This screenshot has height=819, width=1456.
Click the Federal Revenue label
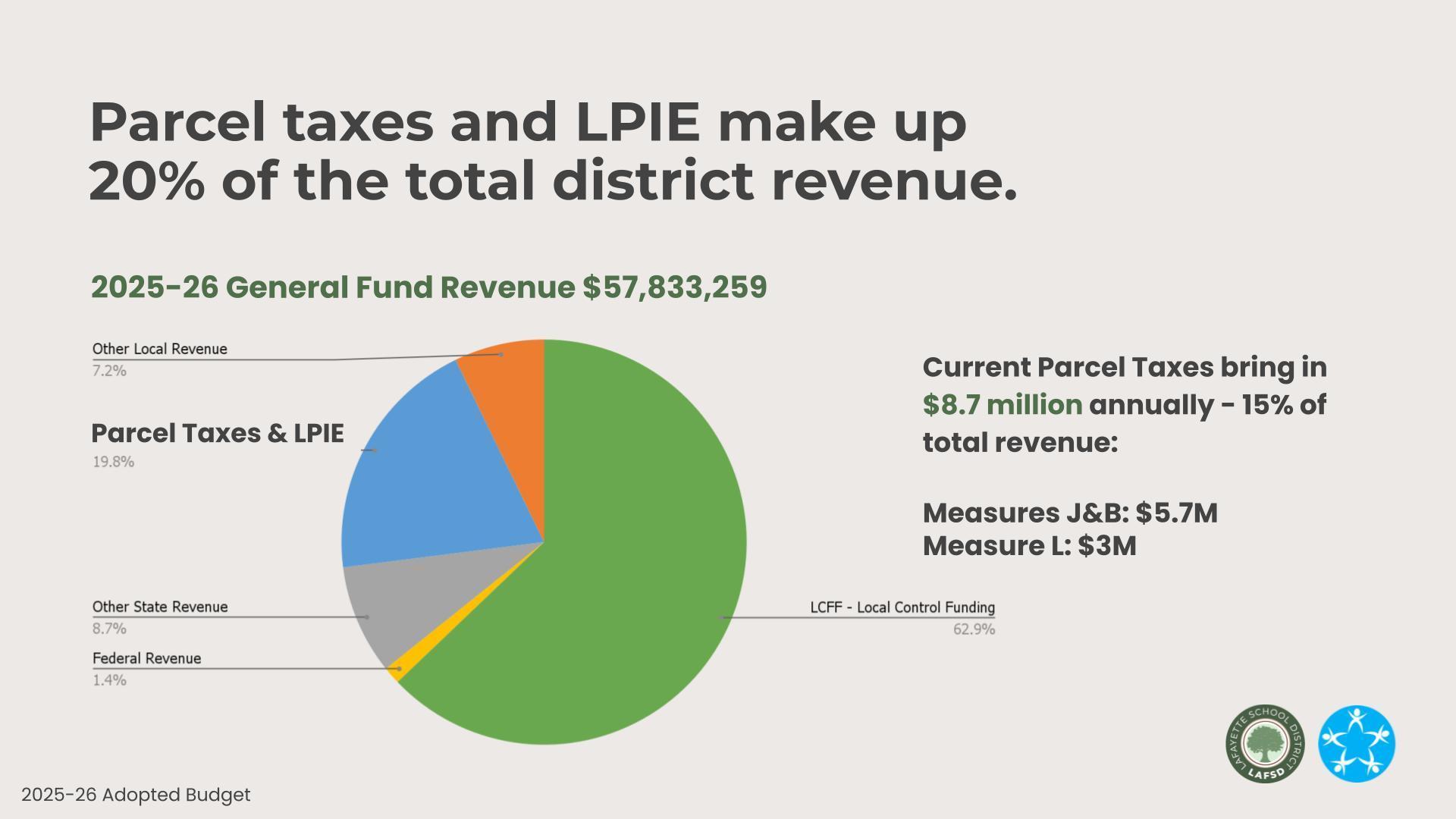(x=146, y=658)
